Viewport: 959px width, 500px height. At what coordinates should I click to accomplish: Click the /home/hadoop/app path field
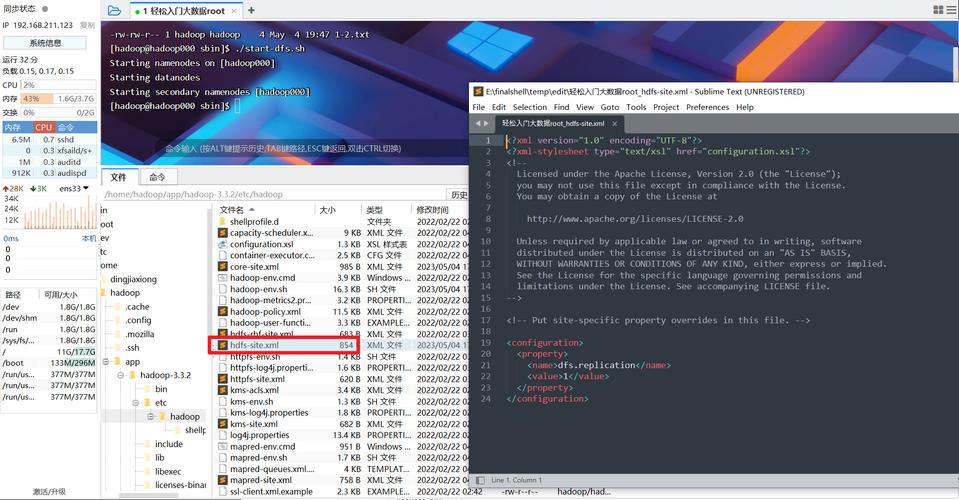pos(273,194)
